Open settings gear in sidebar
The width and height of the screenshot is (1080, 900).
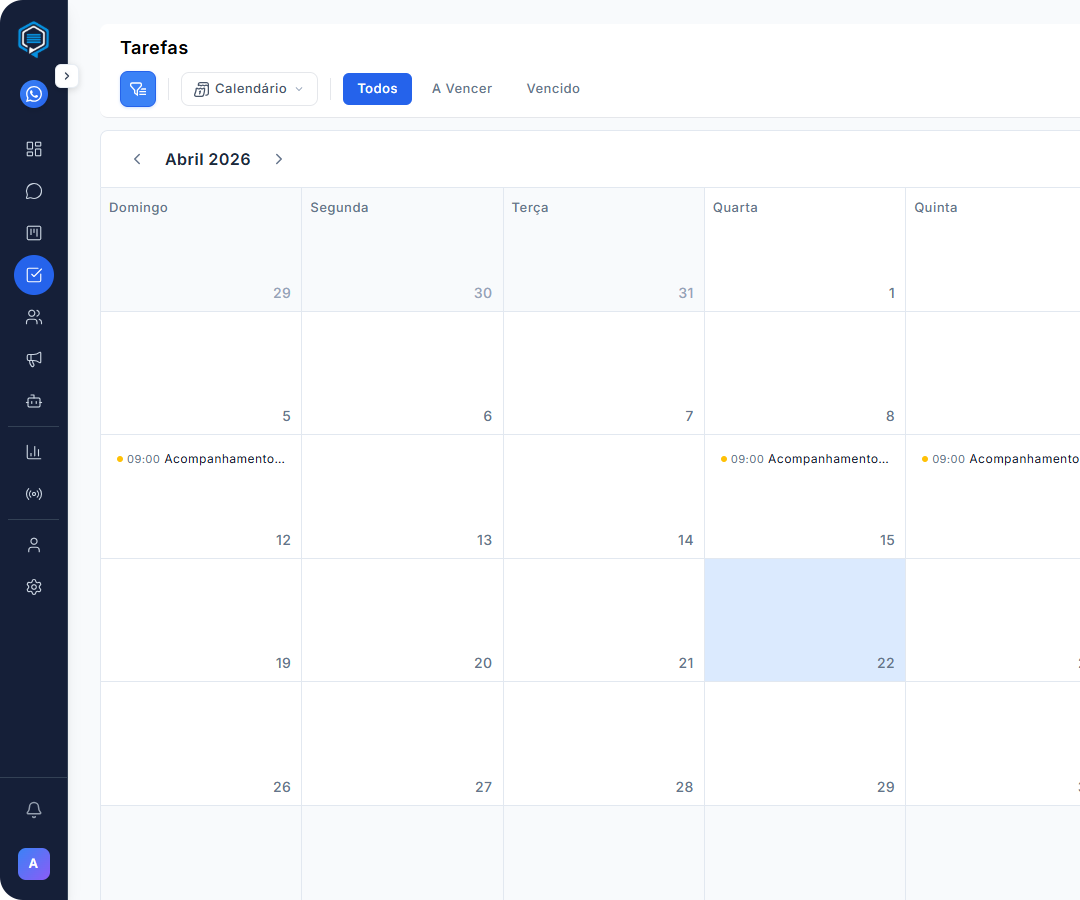(34, 587)
